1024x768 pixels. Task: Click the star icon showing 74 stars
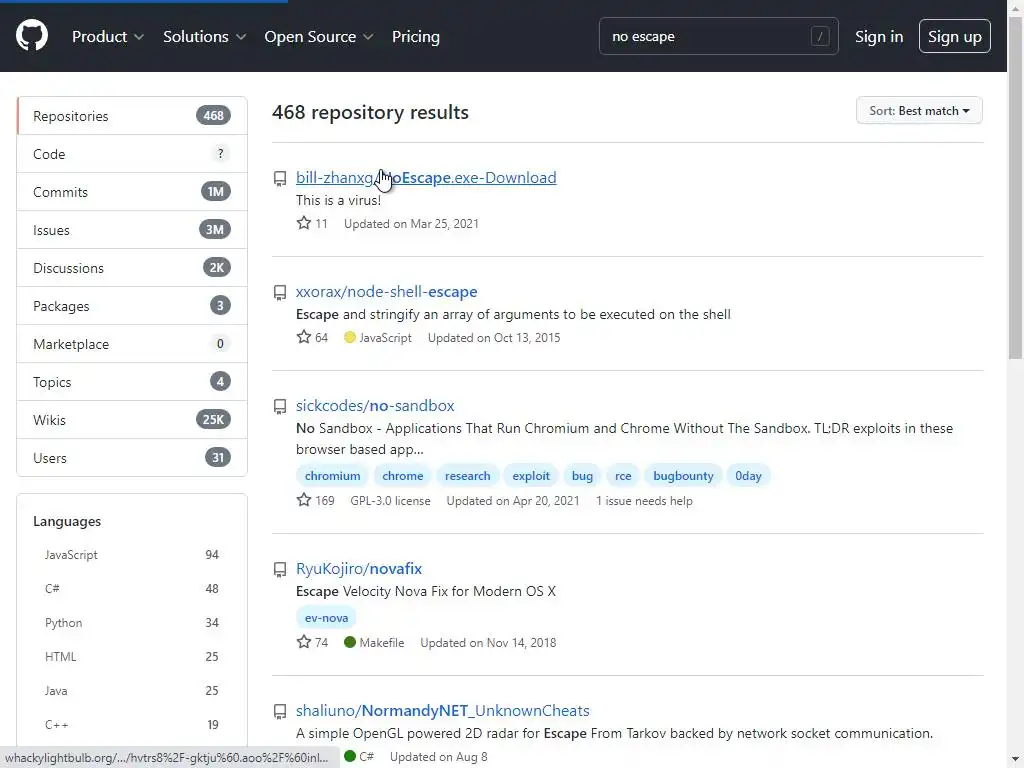click(304, 642)
